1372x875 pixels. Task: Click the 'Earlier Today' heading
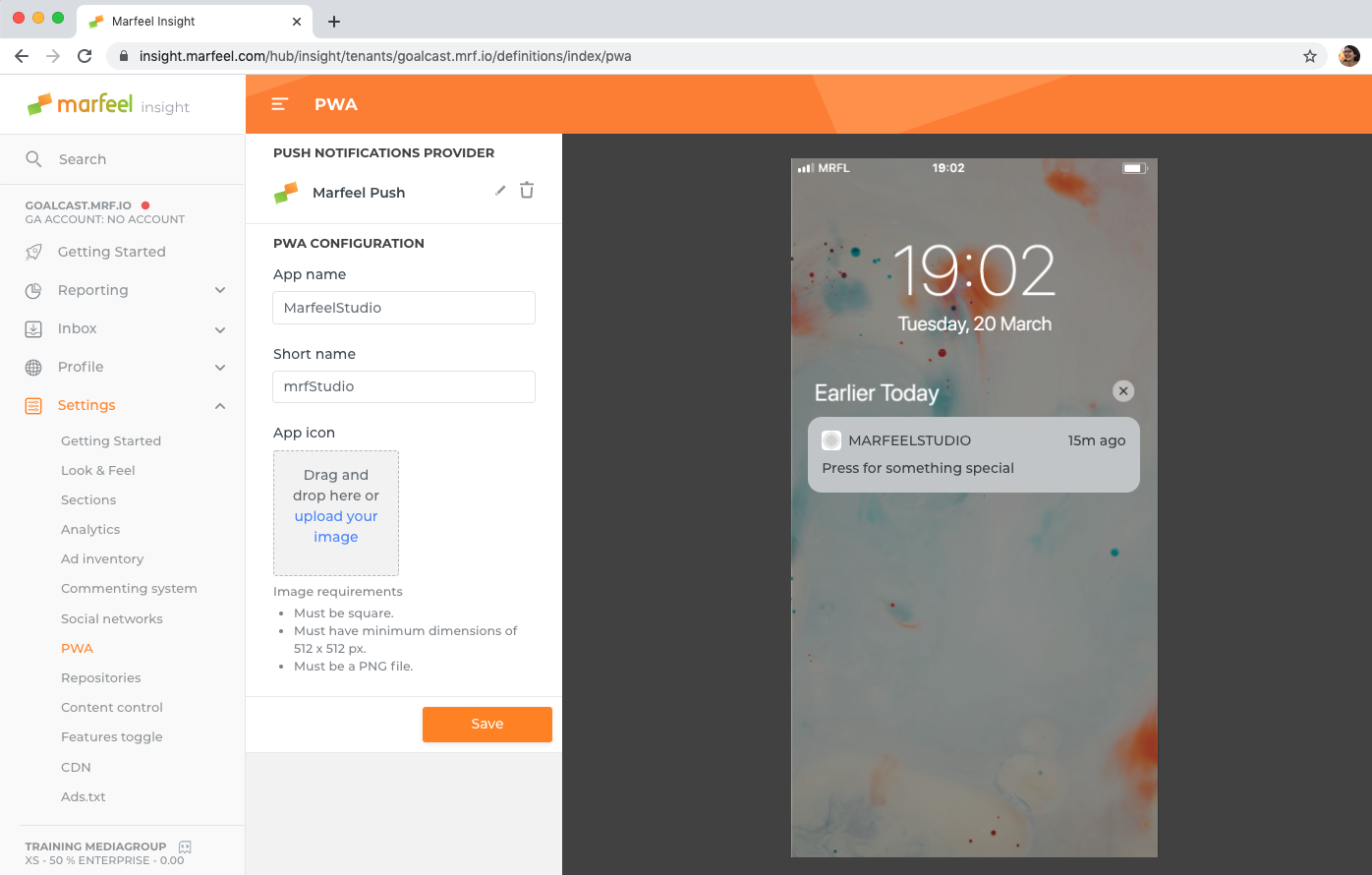(877, 393)
